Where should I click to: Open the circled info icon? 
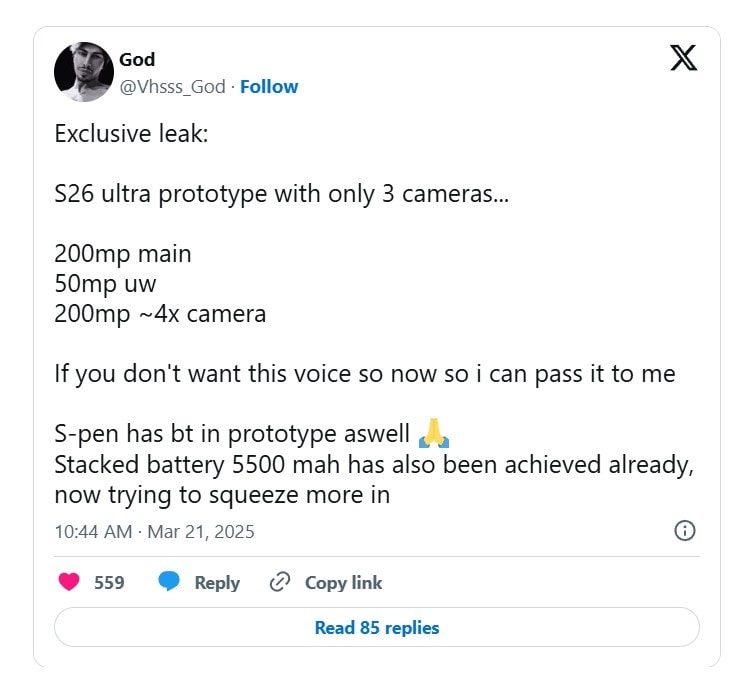tap(685, 531)
